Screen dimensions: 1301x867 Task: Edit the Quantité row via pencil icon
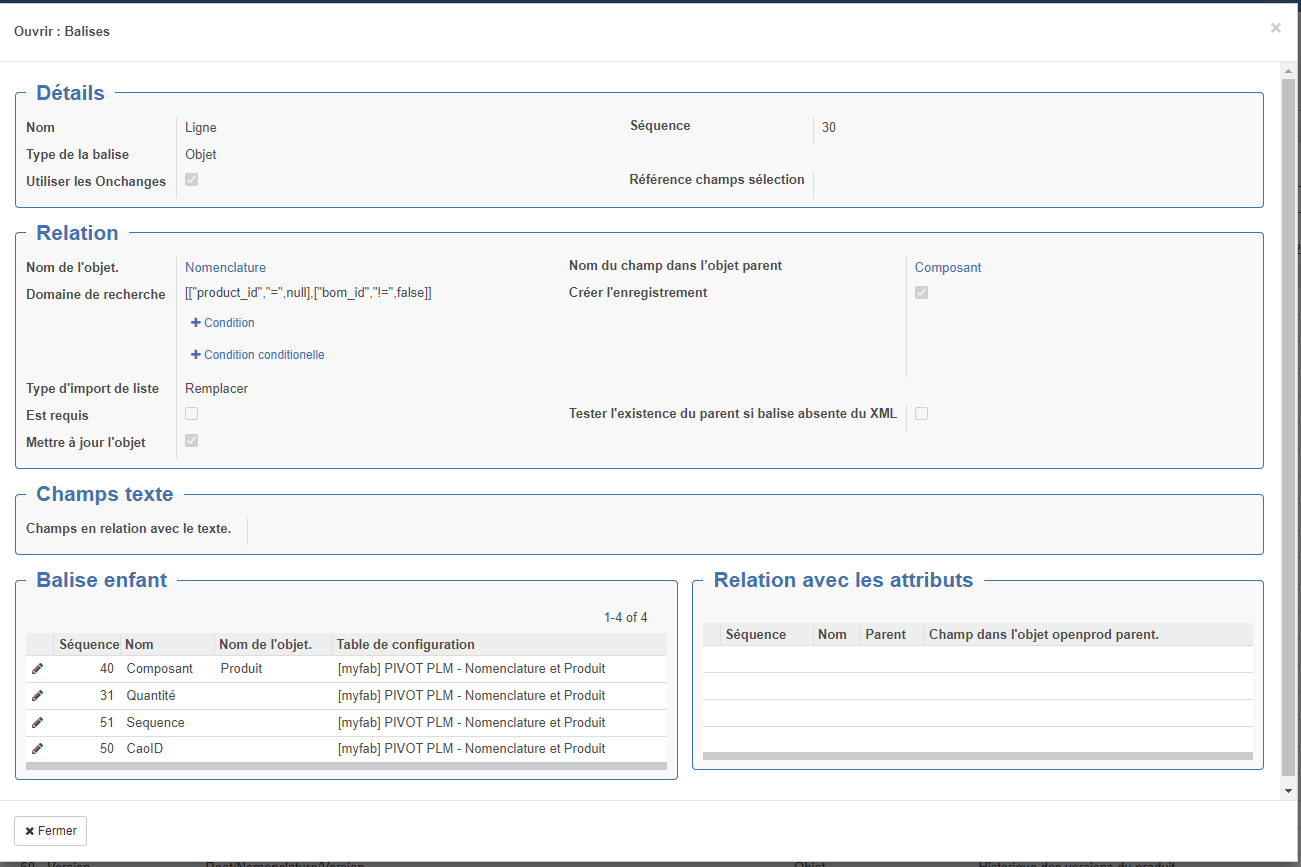37,695
